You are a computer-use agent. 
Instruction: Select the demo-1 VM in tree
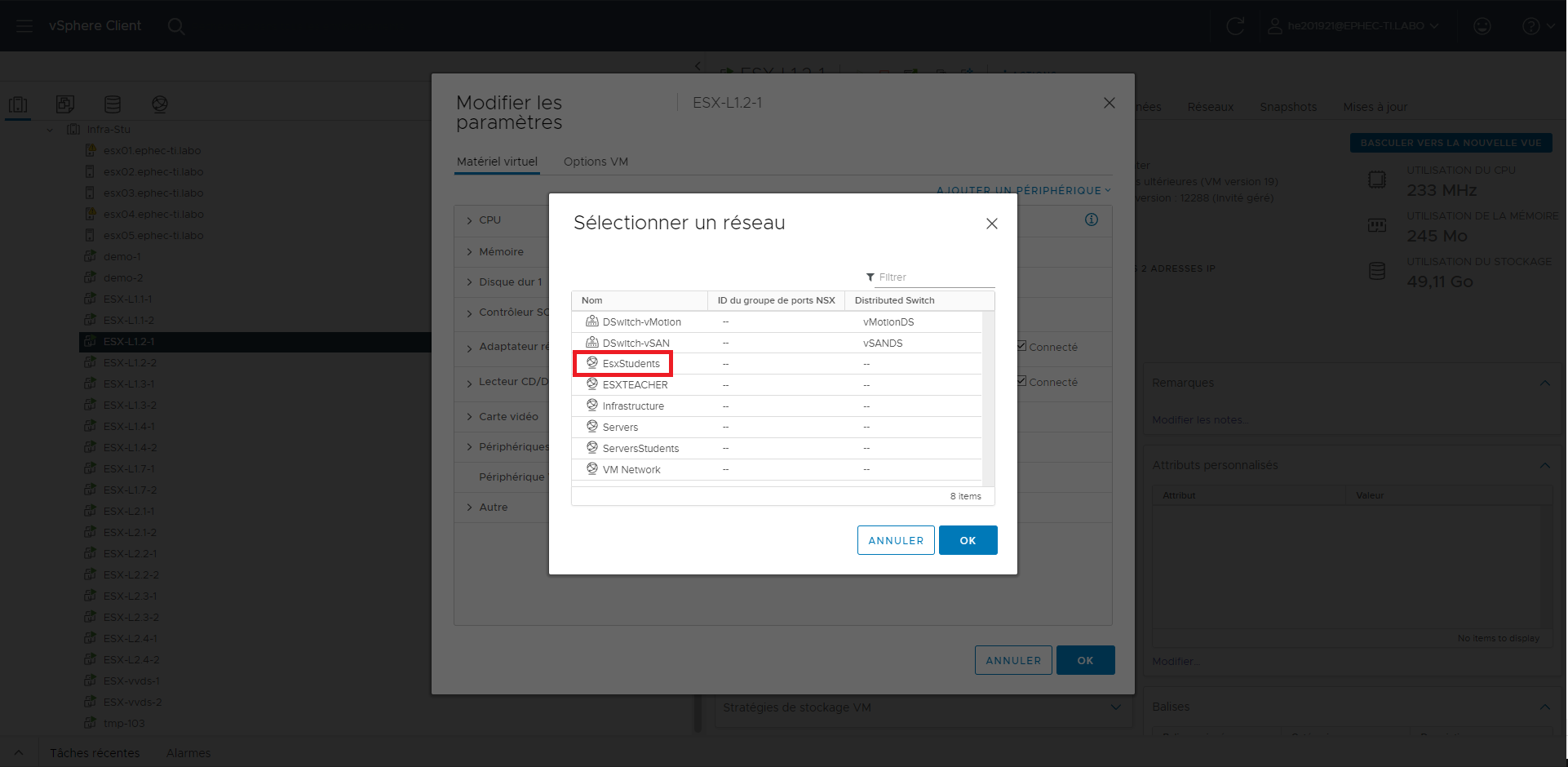[x=122, y=256]
